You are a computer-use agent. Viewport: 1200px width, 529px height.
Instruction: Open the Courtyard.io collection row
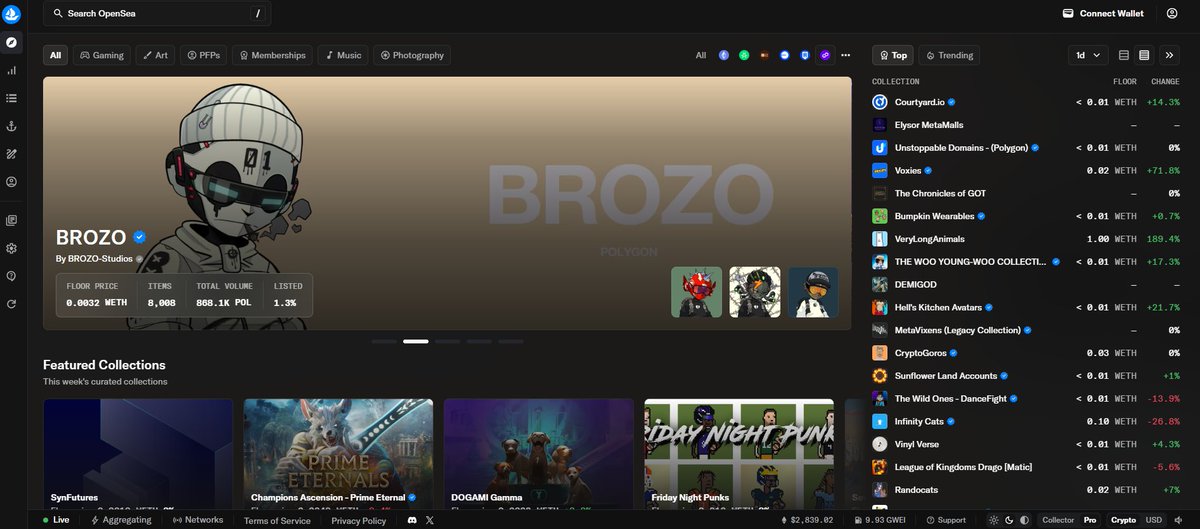(1026, 102)
